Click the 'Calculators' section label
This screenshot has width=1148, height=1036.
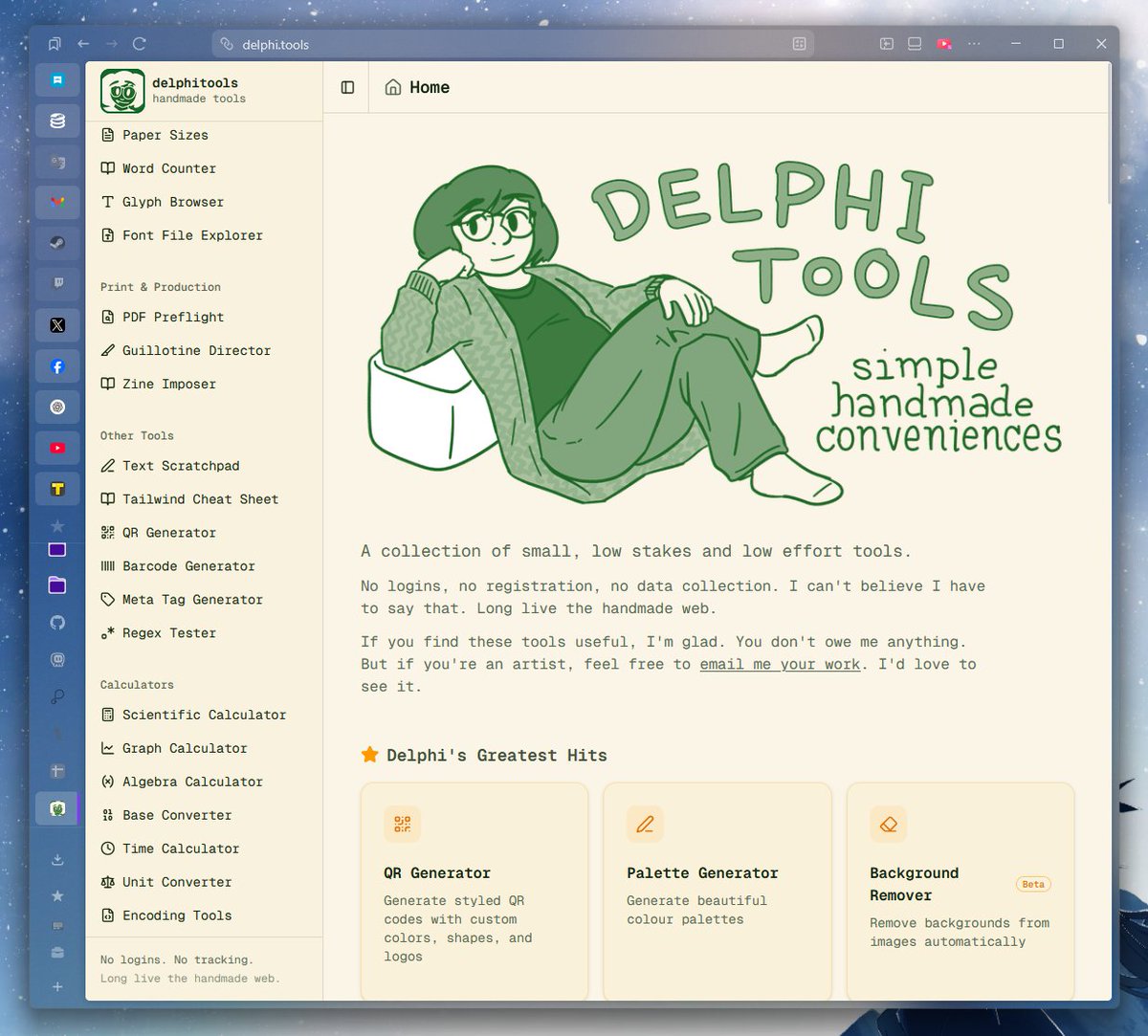(137, 685)
